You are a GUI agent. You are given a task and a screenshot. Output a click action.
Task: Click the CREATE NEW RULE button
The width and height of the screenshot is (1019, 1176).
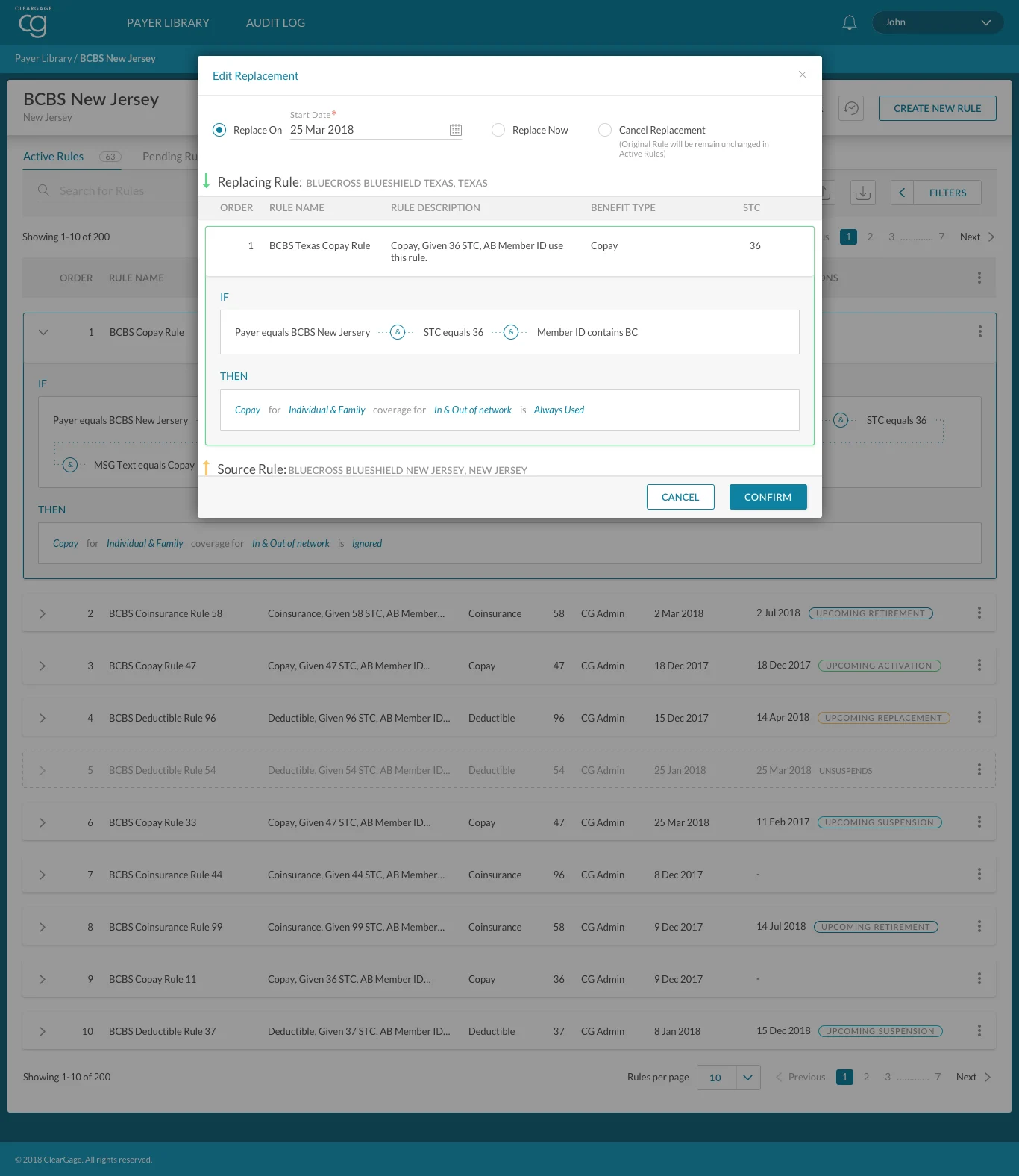click(938, 108)
